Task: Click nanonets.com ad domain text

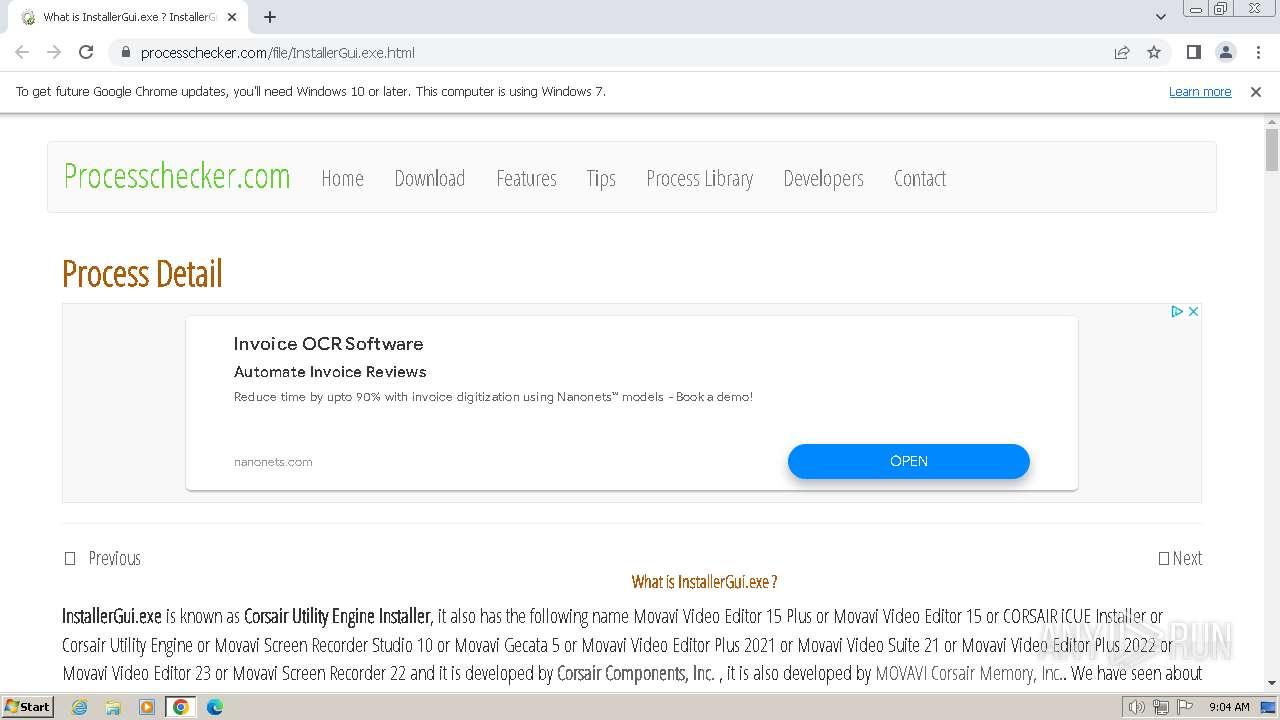Action: click(x=273, y=462)
